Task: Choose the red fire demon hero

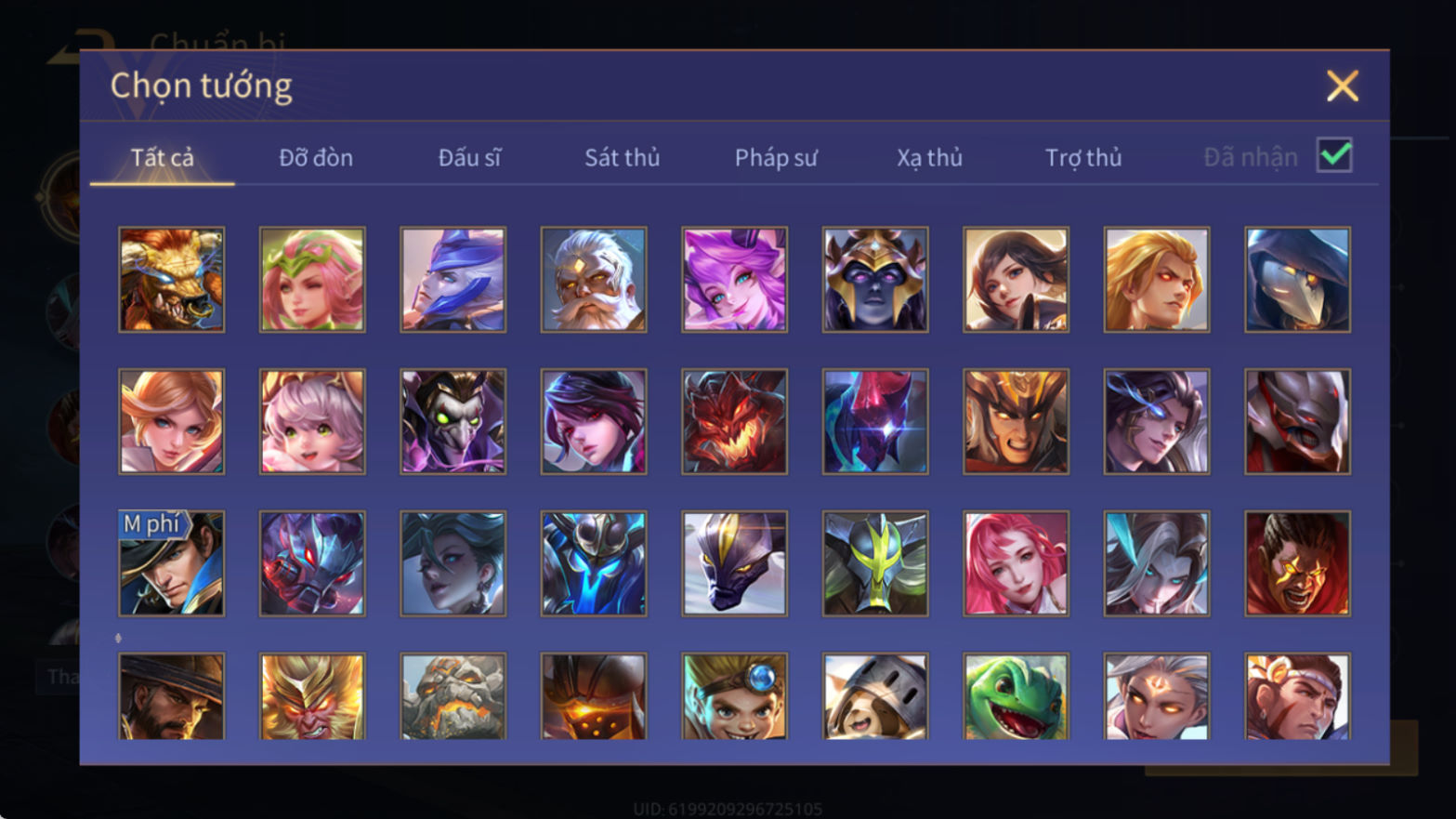Action: (734, 422)
